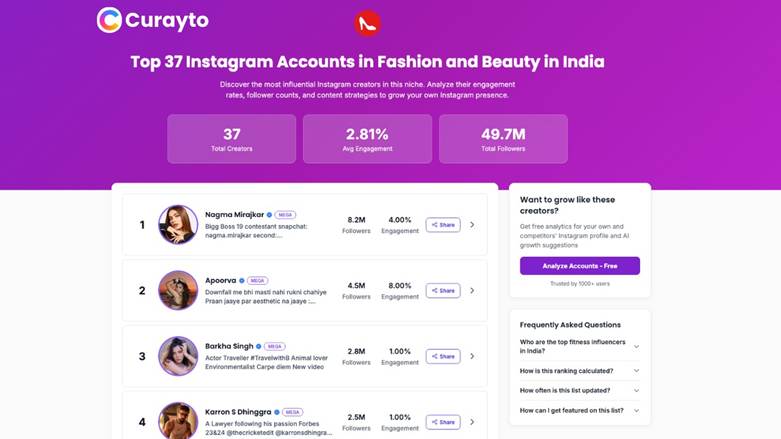Expand "How often is this list updated?"

[x=636, y=390]
